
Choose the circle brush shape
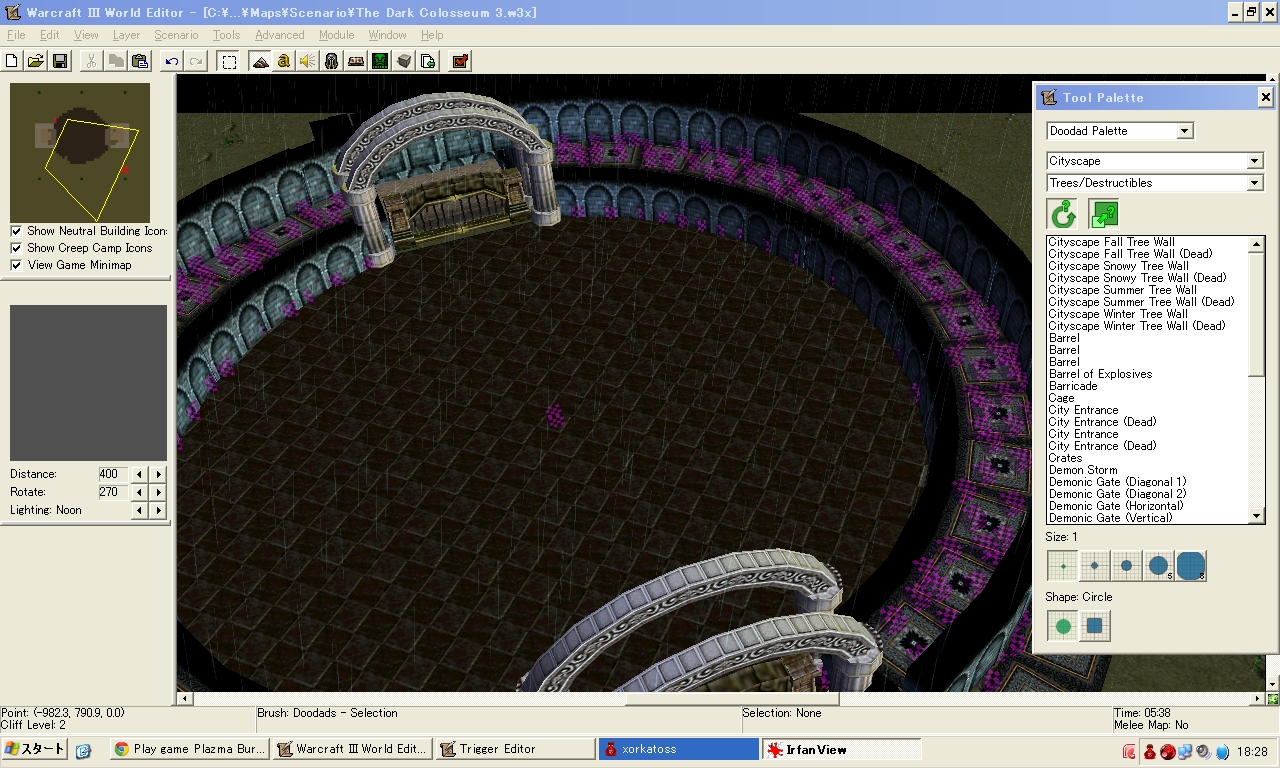(1063, 626)
